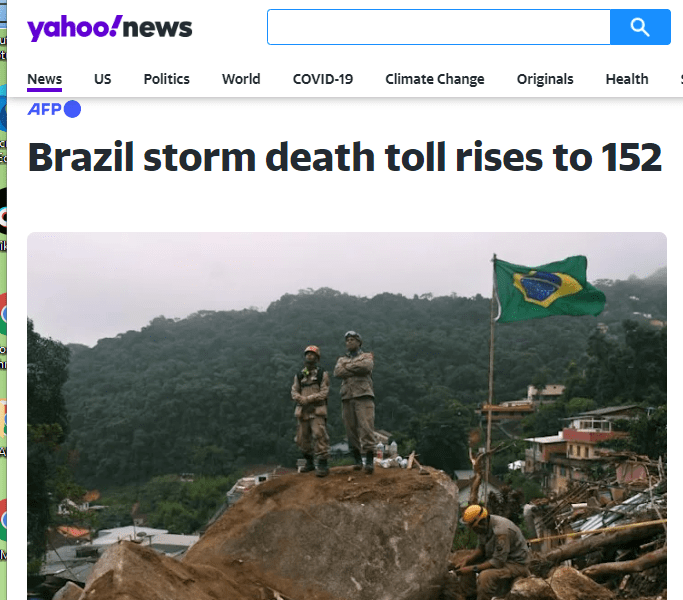
Task: Open the COVID-19 section
Action: [x=323, y=79]
